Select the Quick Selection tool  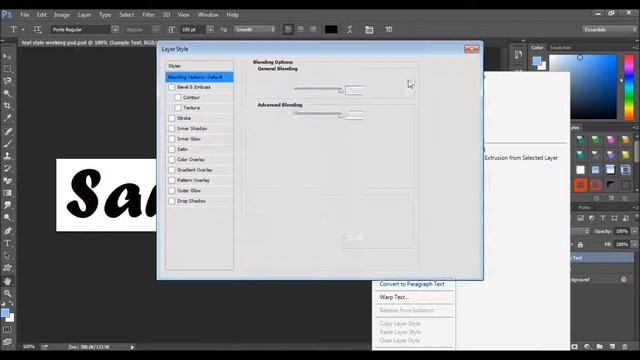tap(7, 93)
